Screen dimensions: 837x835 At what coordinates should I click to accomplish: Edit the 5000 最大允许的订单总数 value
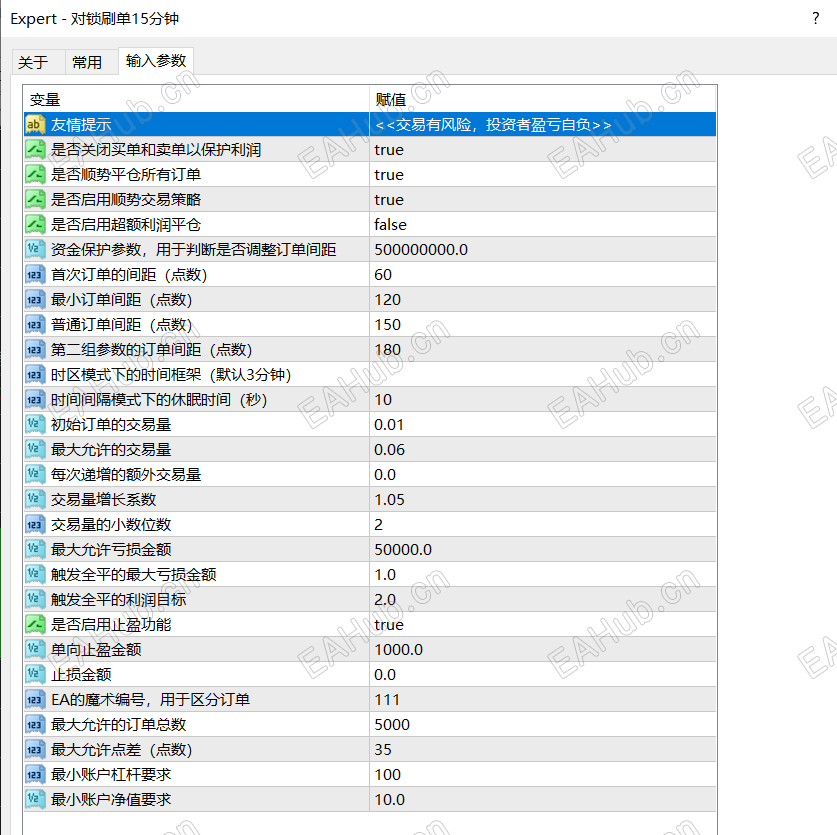coord(543,724)
